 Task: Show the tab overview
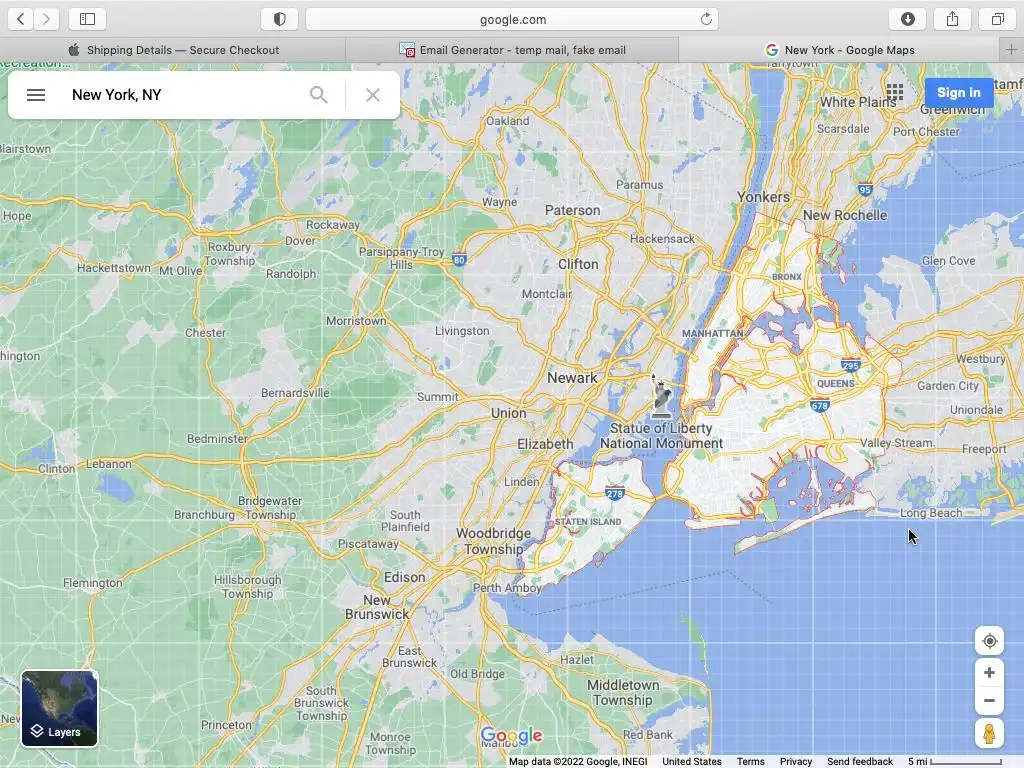(997, 19)
